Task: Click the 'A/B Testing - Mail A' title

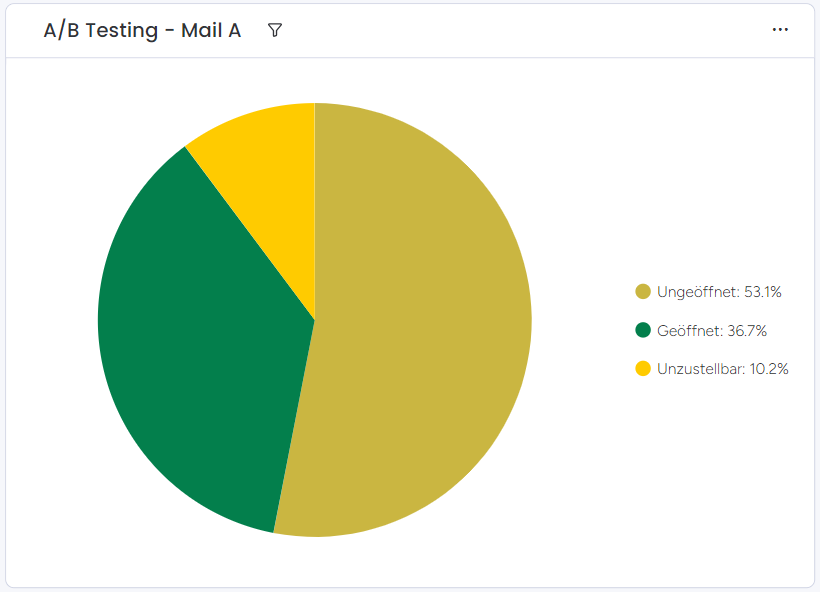Action: (x=142, y=30)
